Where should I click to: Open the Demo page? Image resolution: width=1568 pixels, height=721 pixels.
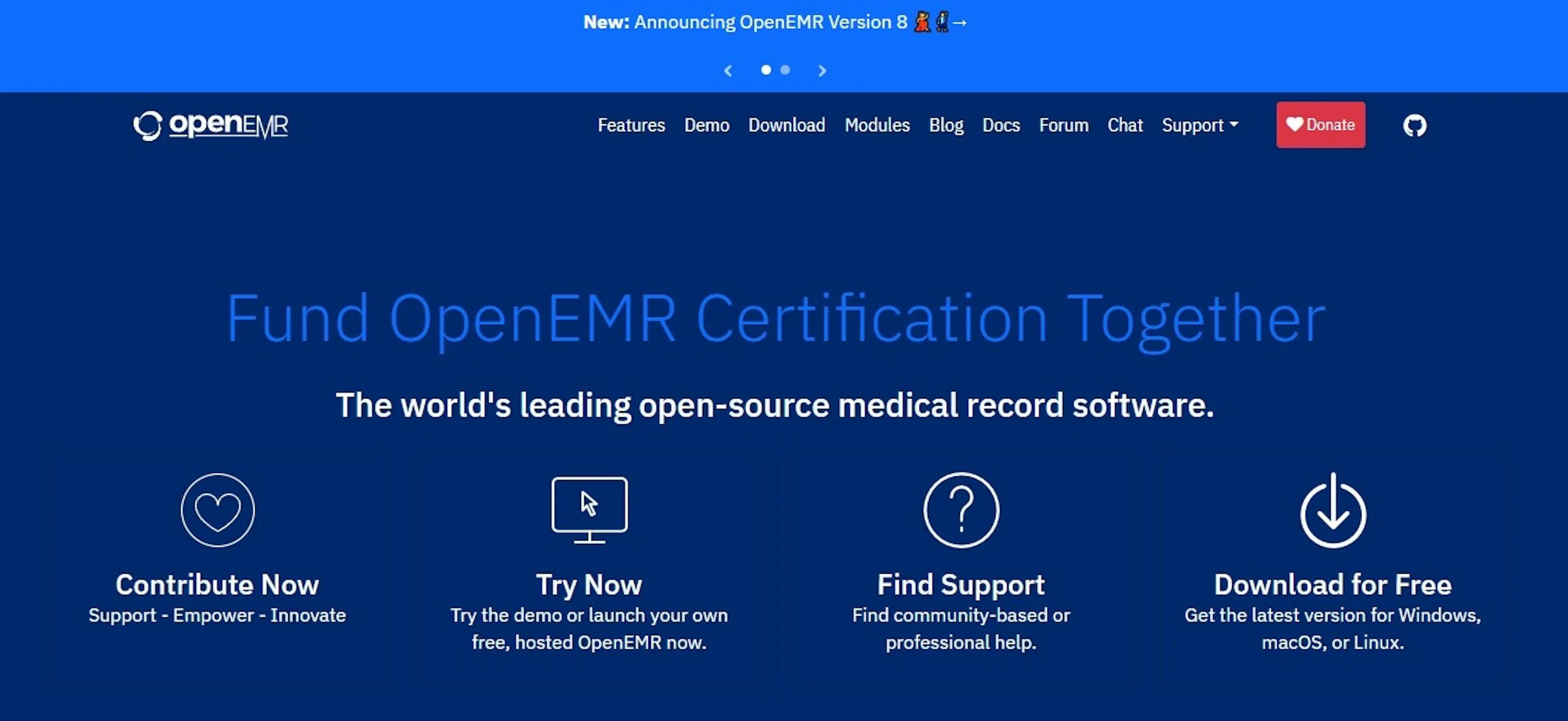tap(707, 125)
